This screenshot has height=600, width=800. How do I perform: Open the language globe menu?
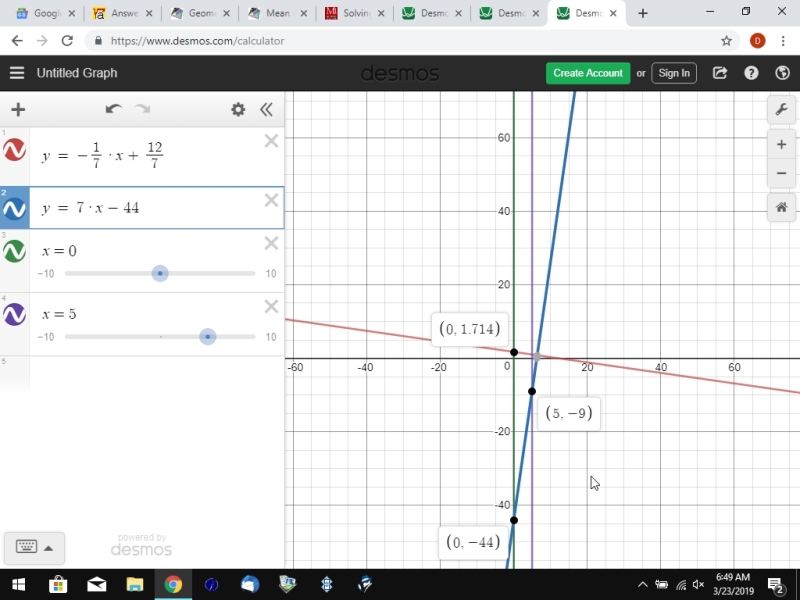[x=782, y=73]
